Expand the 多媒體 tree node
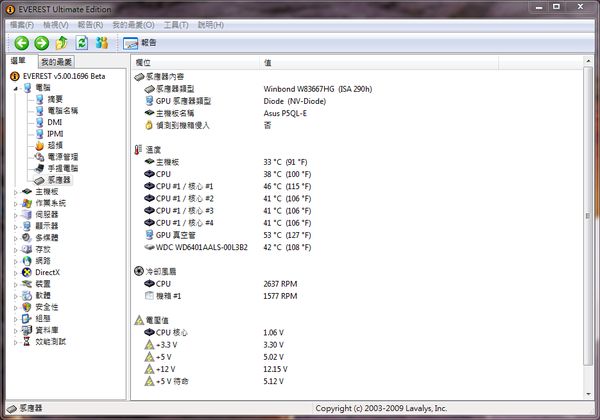The height and width of the screenshot is (420, 600). [x=16, y=238]
